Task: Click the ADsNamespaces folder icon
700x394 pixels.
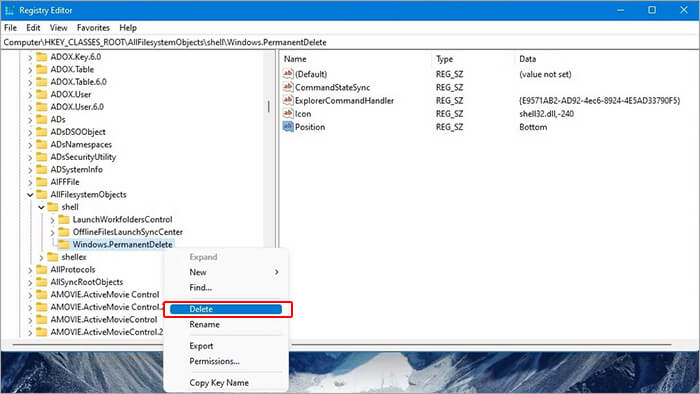Action: point(42,144)
